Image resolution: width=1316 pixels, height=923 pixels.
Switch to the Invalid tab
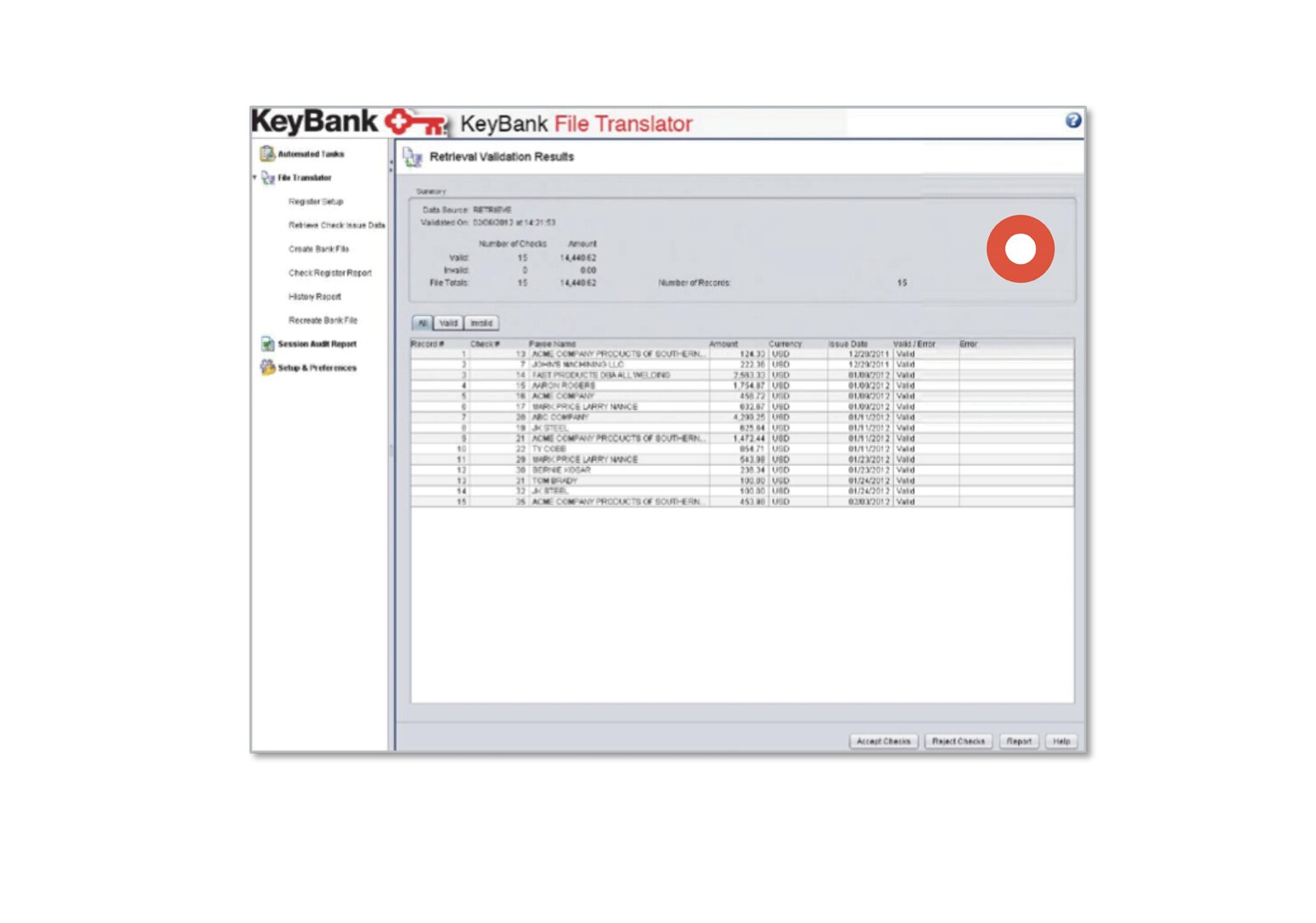coord(481,323)
